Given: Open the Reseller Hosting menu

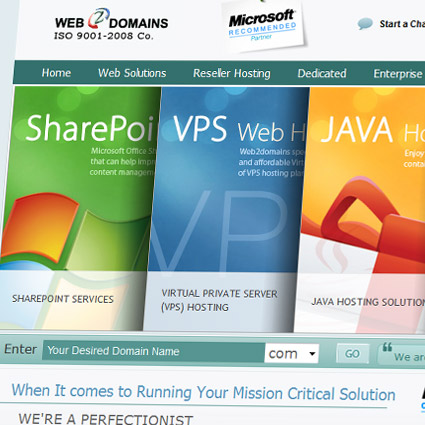Looking at the screenshot, I should coord(232,73).
